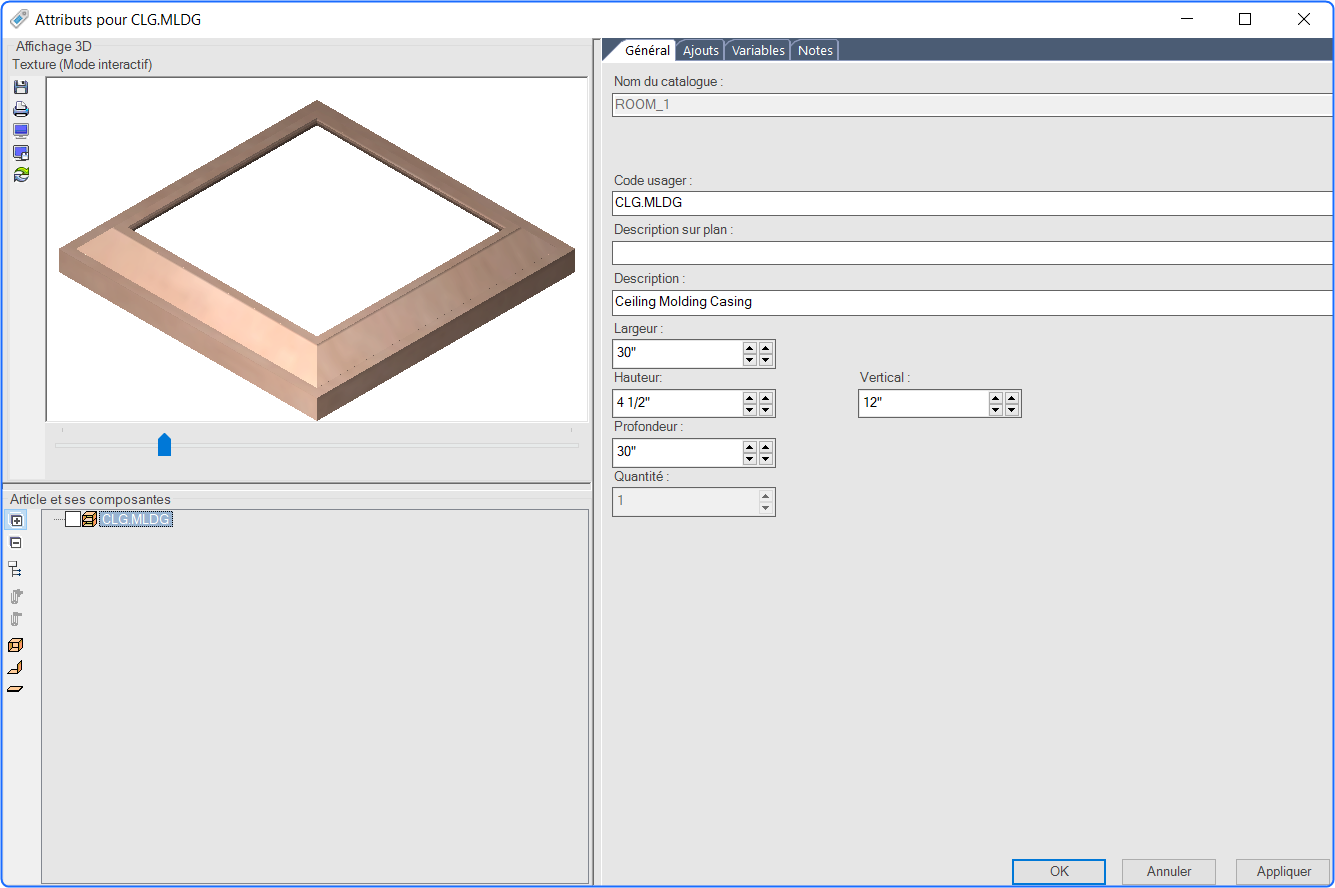Click the leftmost up arrow of Profondeur stepper

[750, 447]
